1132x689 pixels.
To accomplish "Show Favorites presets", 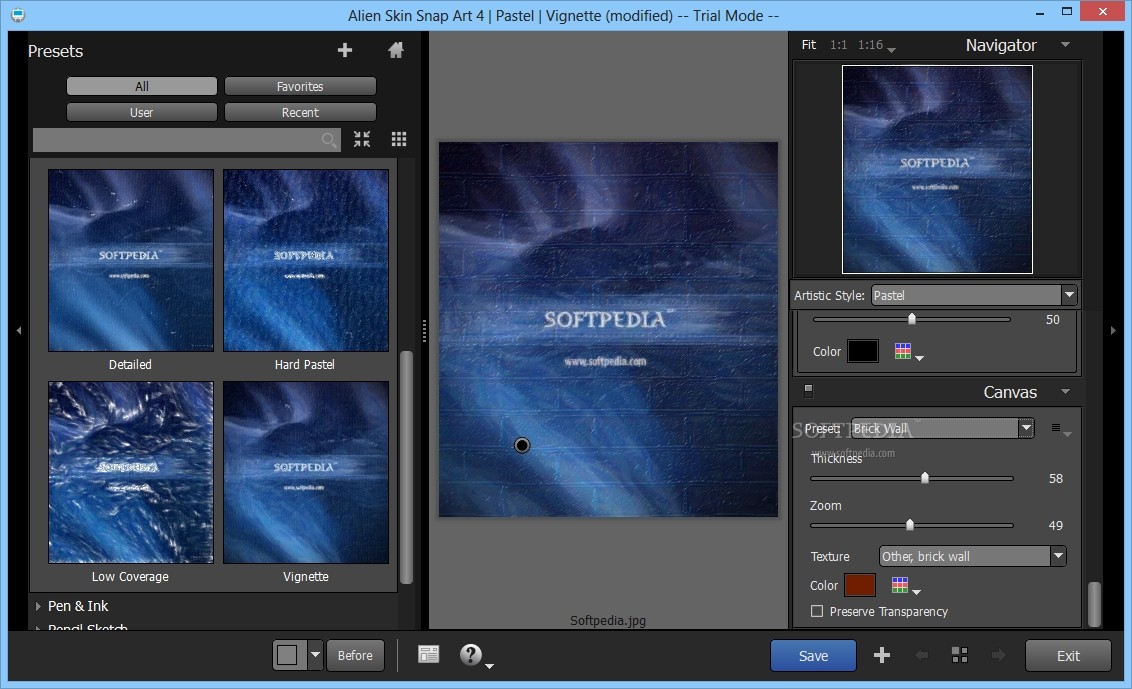I will 300,86.
